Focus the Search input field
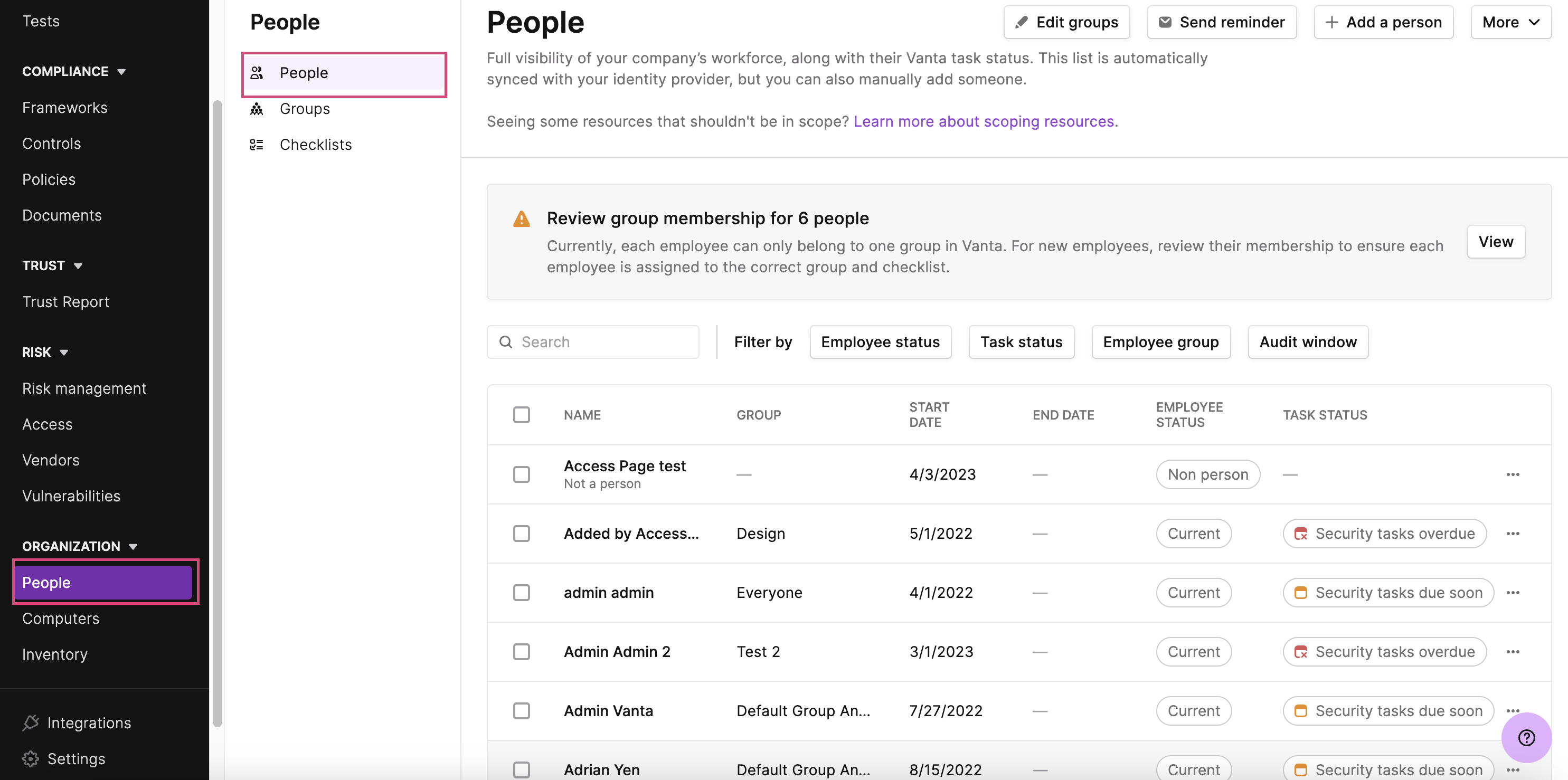The width and height of the screenshot is (1568, 780). coord(593,342)
